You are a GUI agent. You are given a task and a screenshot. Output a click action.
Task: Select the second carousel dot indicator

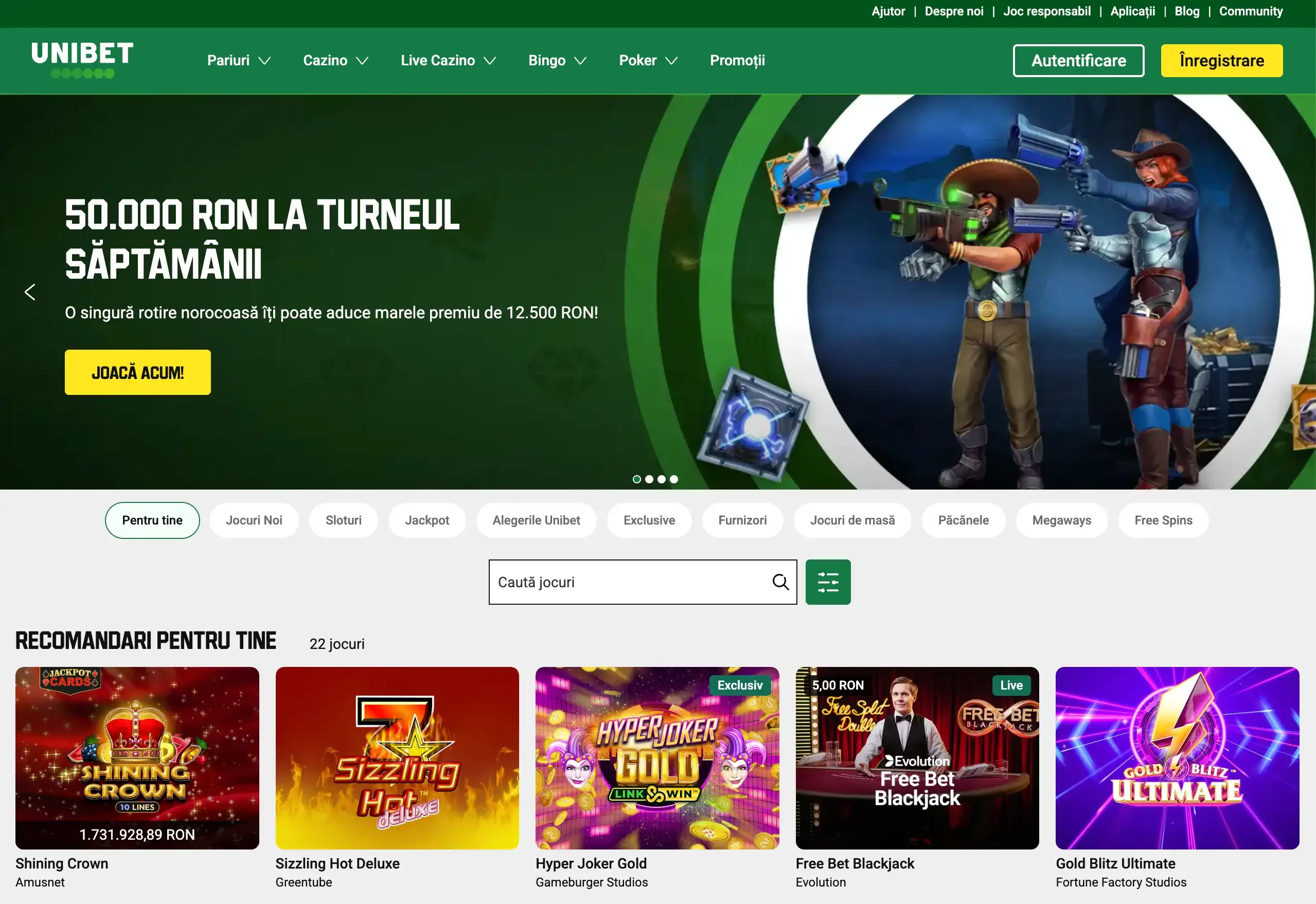tap(649, 479)
